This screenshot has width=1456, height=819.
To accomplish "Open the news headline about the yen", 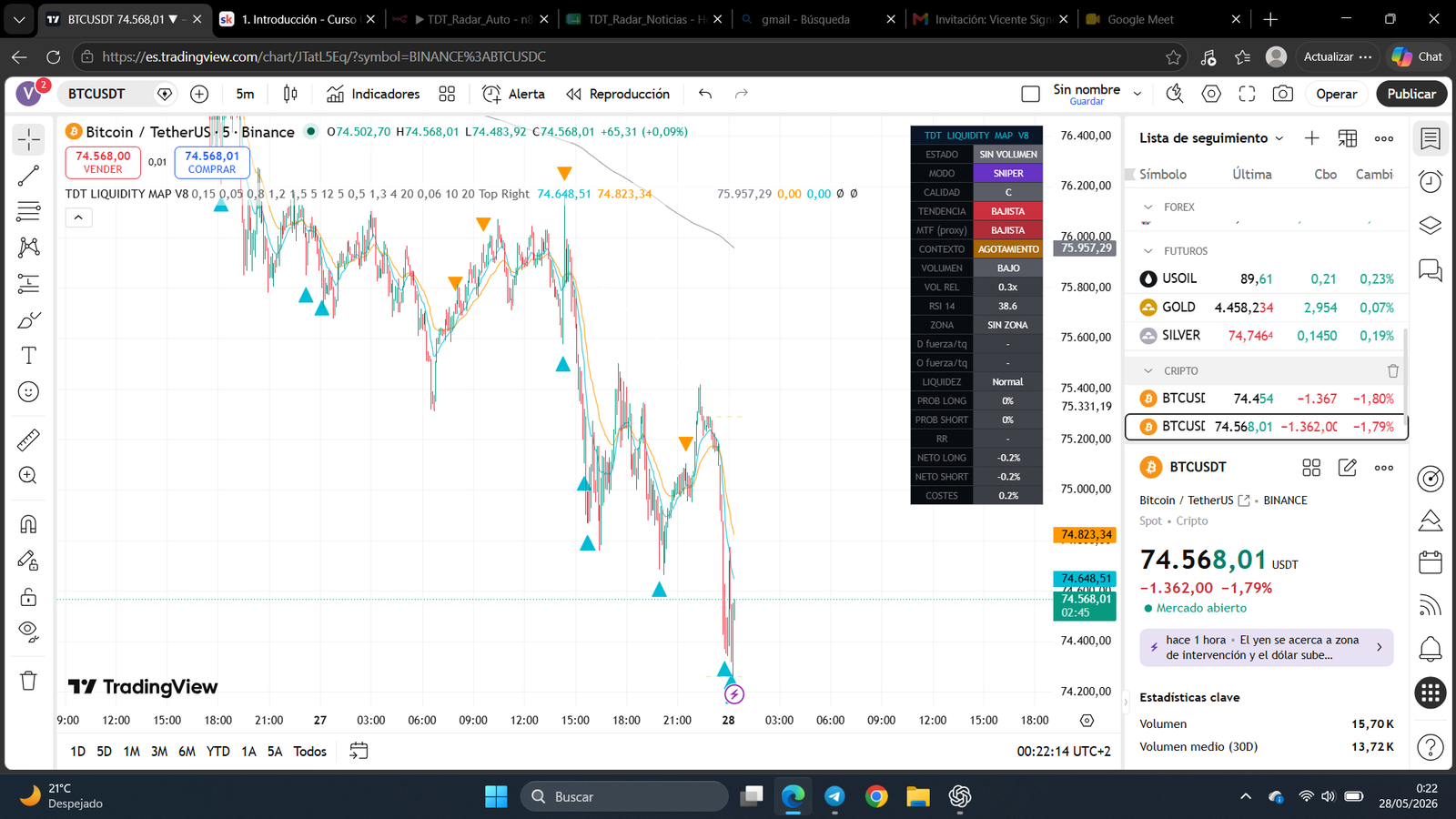I will [1266, 647].
